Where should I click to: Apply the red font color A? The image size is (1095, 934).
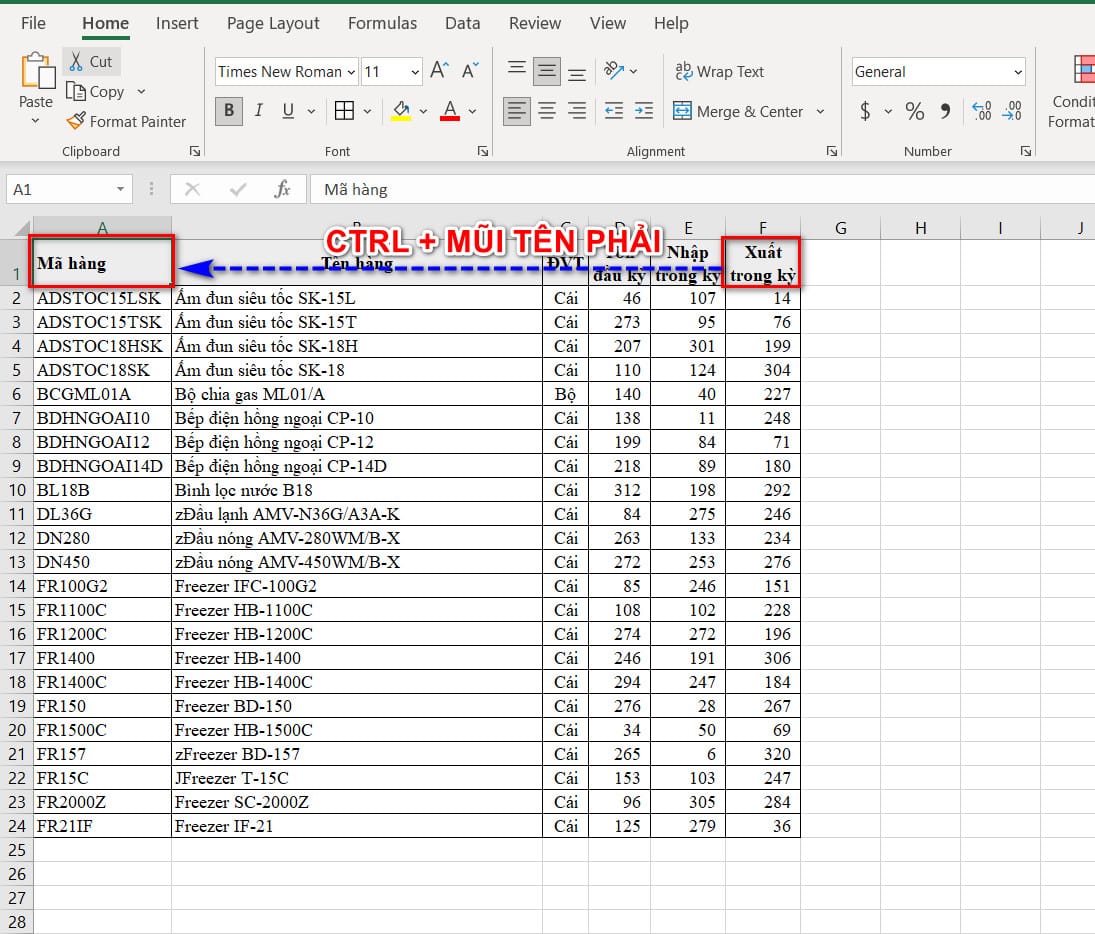click(x=450, y=110)
